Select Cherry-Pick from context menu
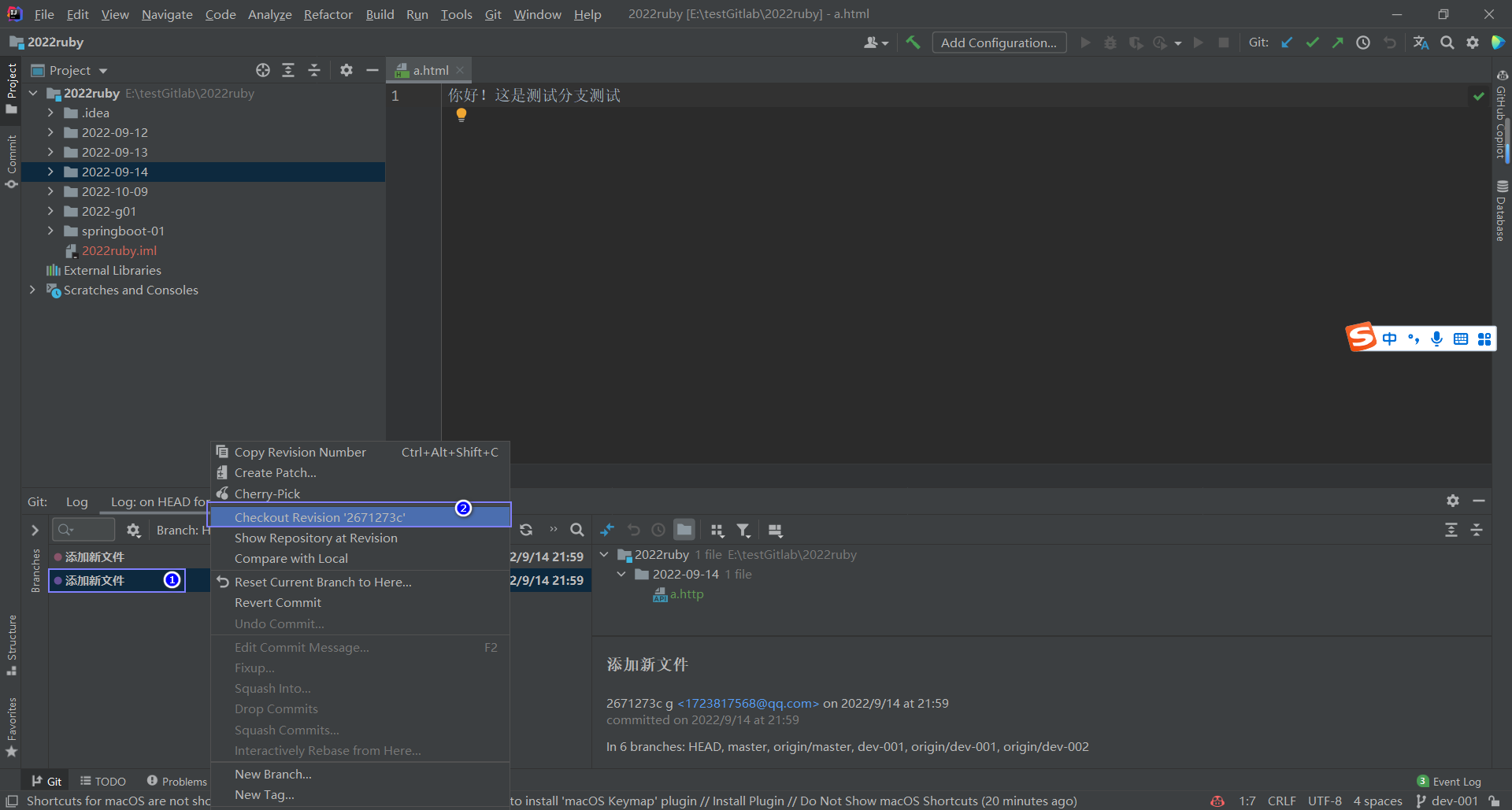Image resolution: width=1512 pixels, height=810 pixels. (360, 494)
